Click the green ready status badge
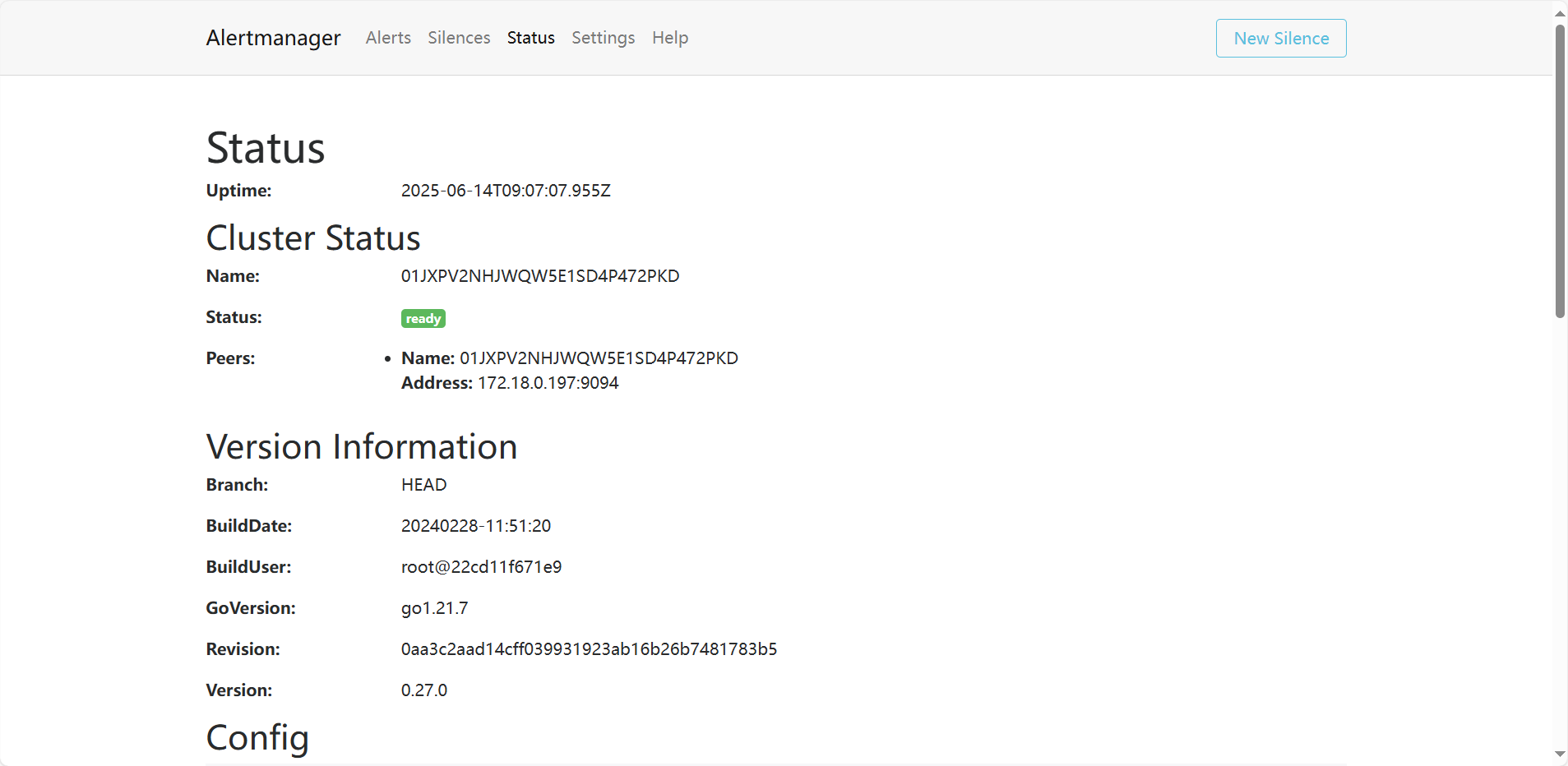The height and width of the screenshot is (766, 1568). pyautogui.click(x=423, y=318)
